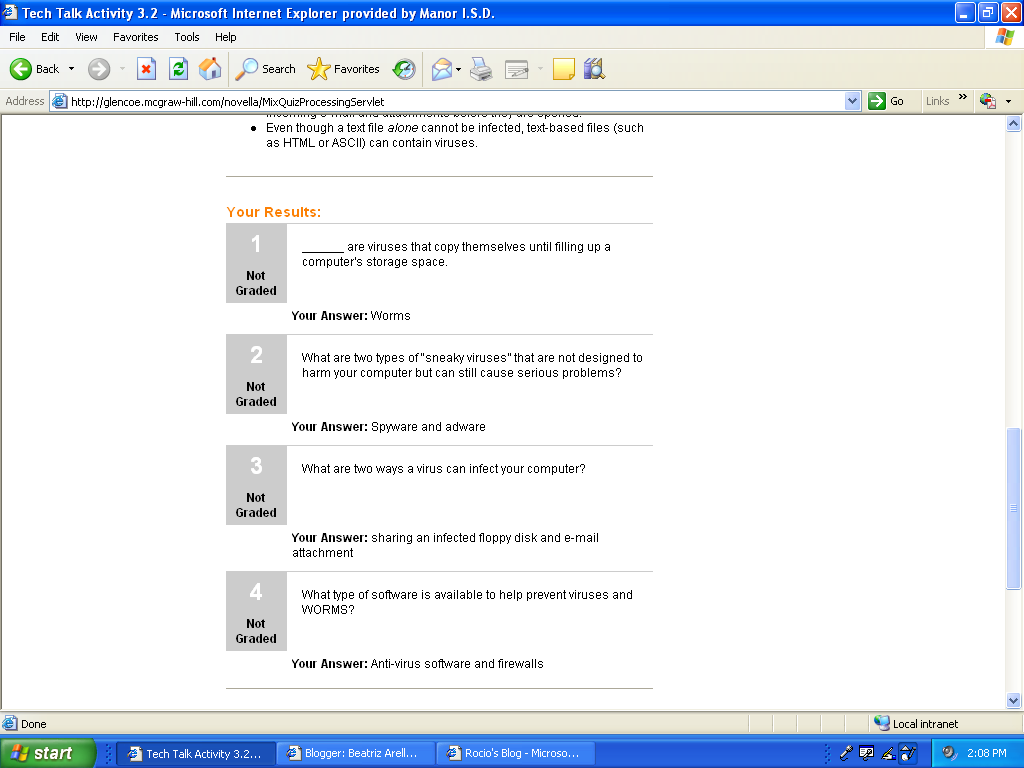Select the Tech Talk Activity 3.2 taskbar button
Image resolution: width=1024 pixels, height=768 pixels.
[197, 753]
